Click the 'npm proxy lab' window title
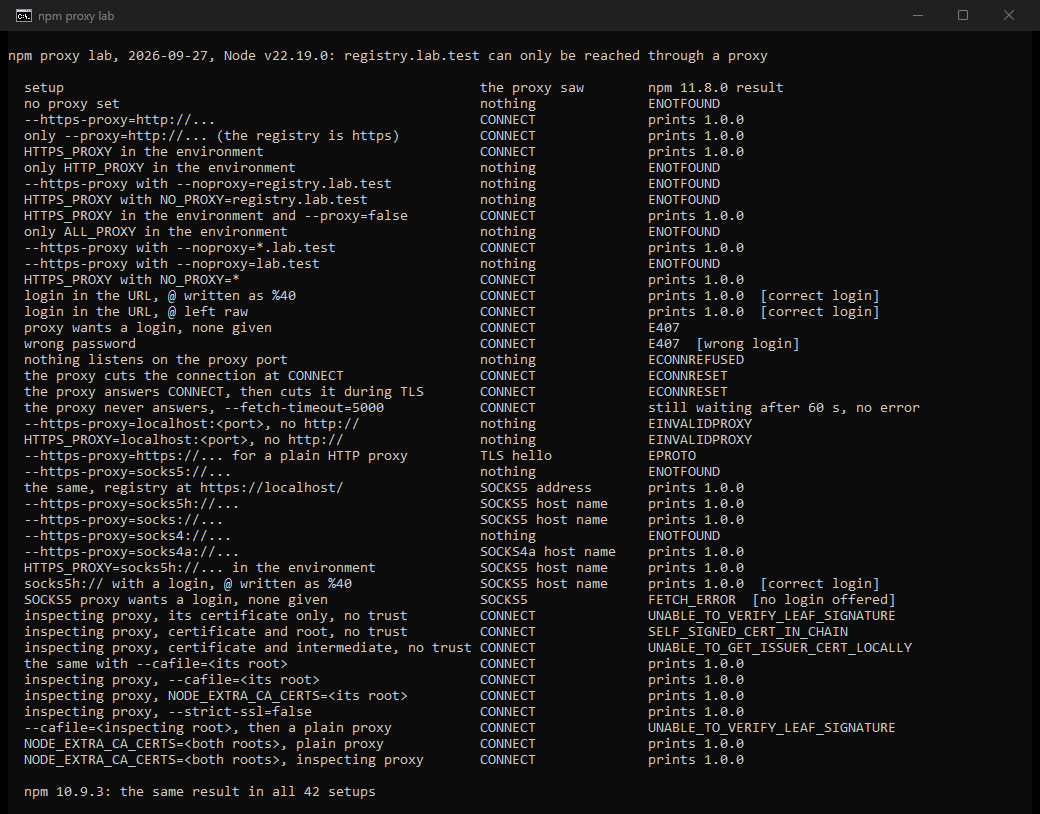The image size is (1040, 814). 76,16
